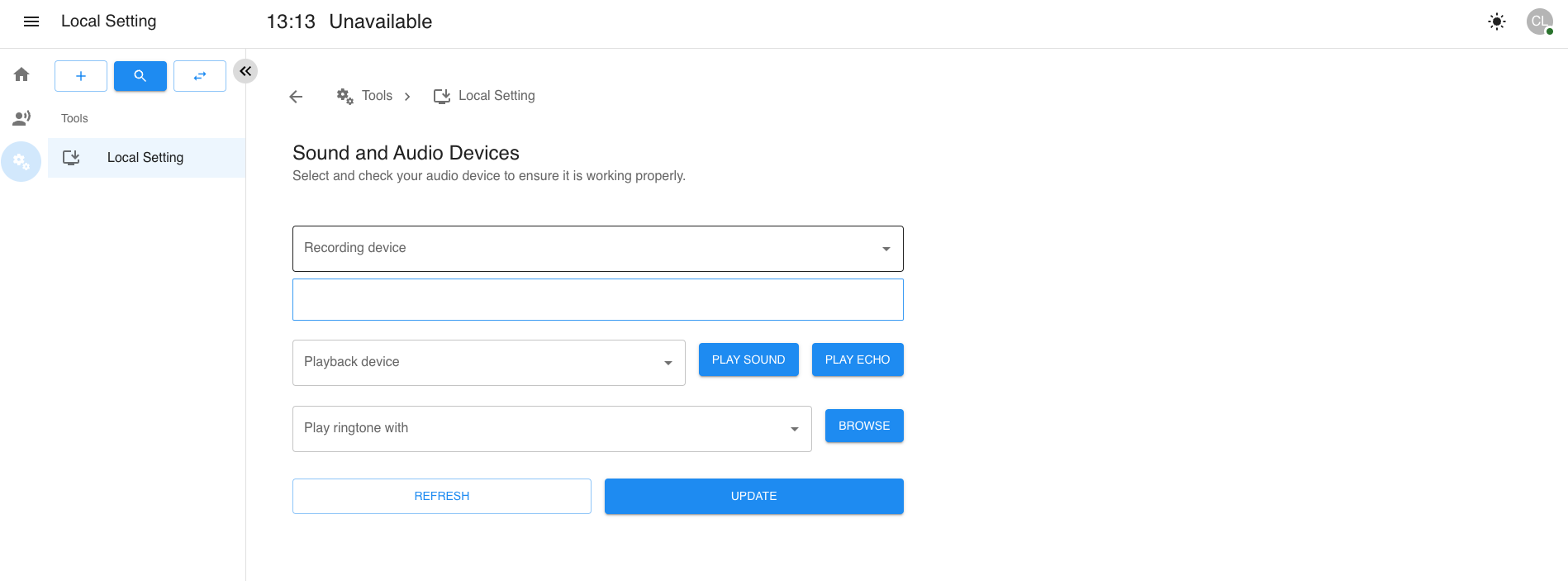Click Tools in the breadcrumb
Screen dimensions: 1568x581
(x=377, y=96)
